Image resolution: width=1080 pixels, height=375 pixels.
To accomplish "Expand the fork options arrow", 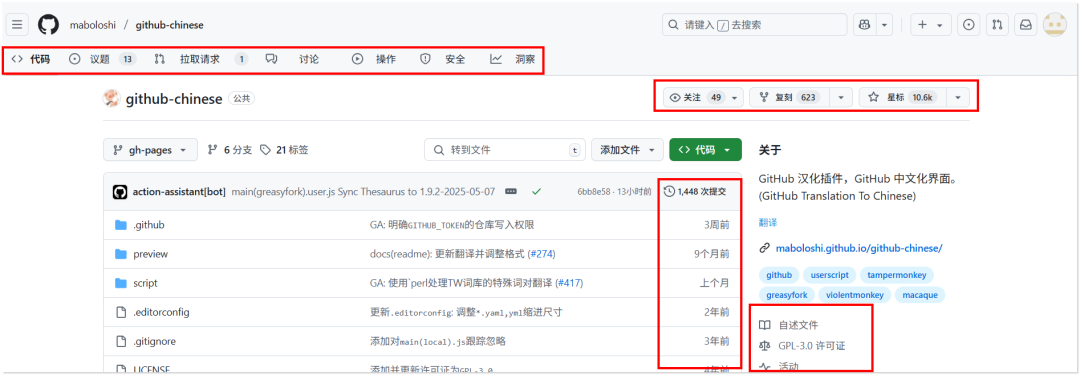I will tap(840, 98).
